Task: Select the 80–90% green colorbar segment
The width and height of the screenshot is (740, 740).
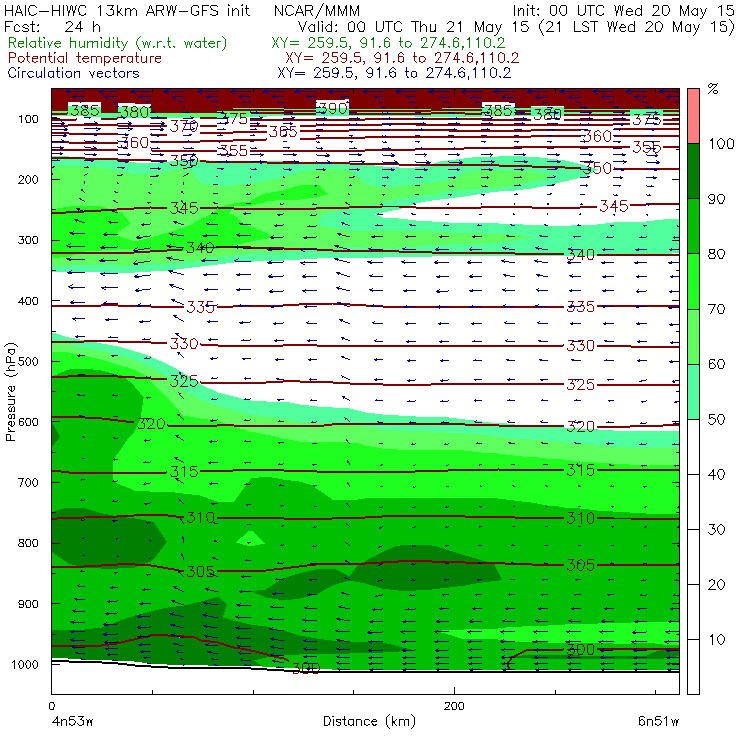Action: tap(693, 226)
